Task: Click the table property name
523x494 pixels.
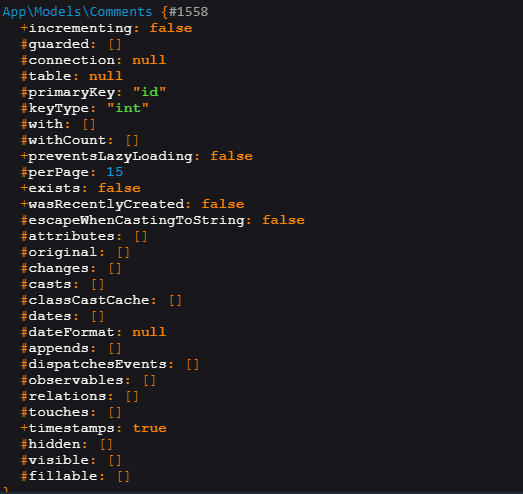Action: pos(50,76)
